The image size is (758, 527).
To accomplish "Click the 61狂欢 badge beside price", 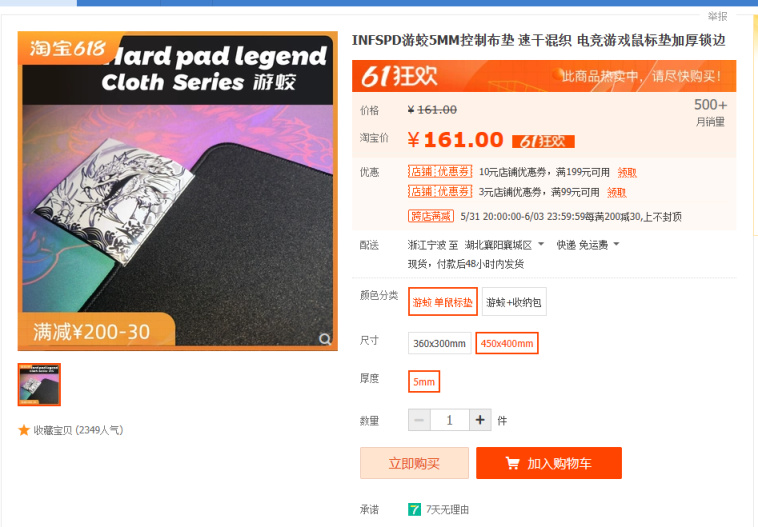I will click(x=543, y=141).
